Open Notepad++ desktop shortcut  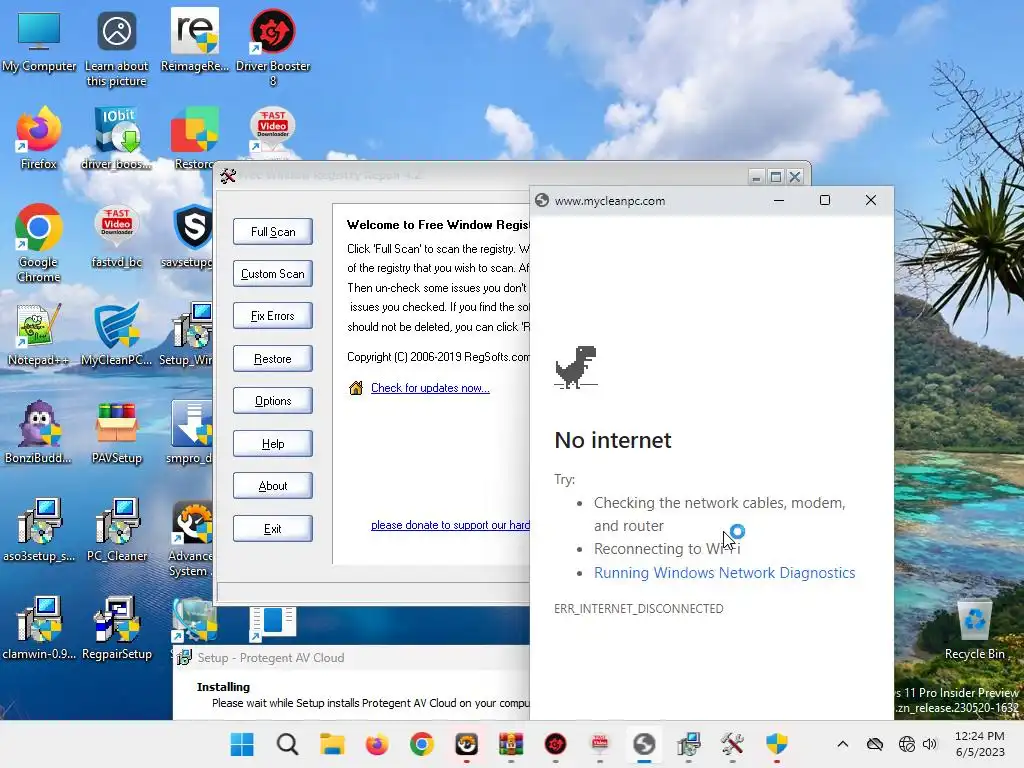39,334
